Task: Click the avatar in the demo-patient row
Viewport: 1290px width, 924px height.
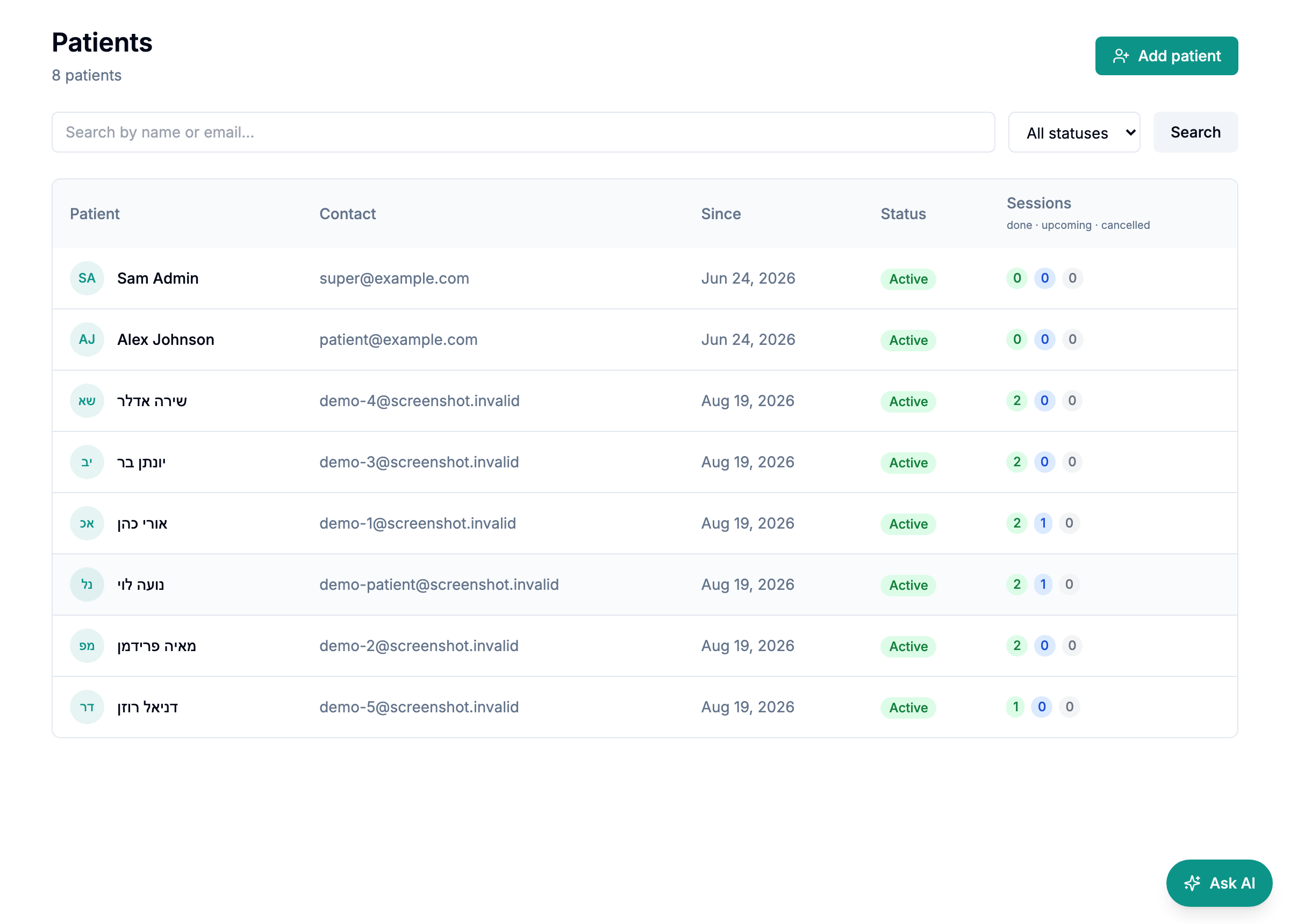Action: [87, 584]
